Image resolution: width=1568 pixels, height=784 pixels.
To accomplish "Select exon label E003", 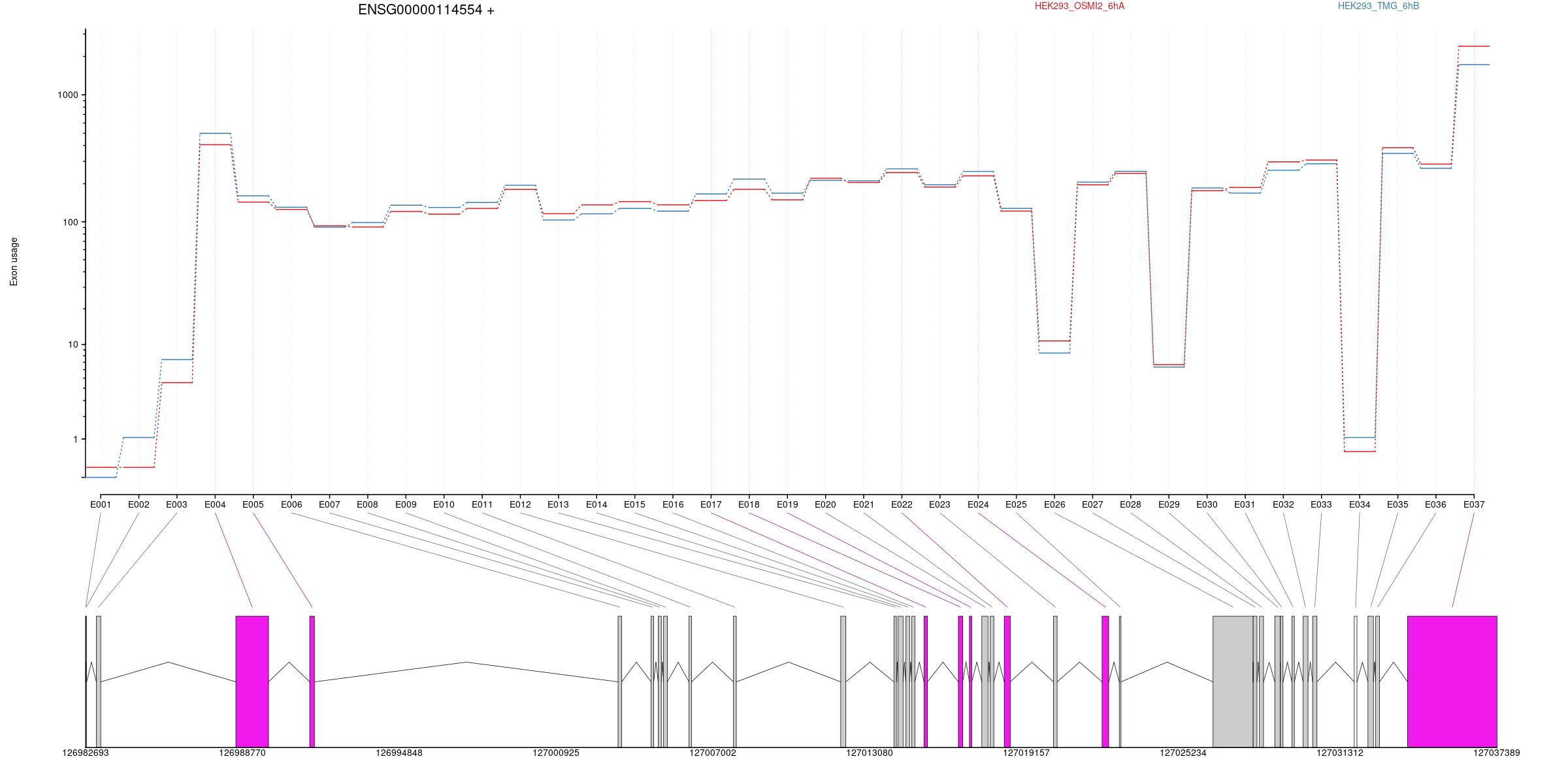I will pos(176,504).
